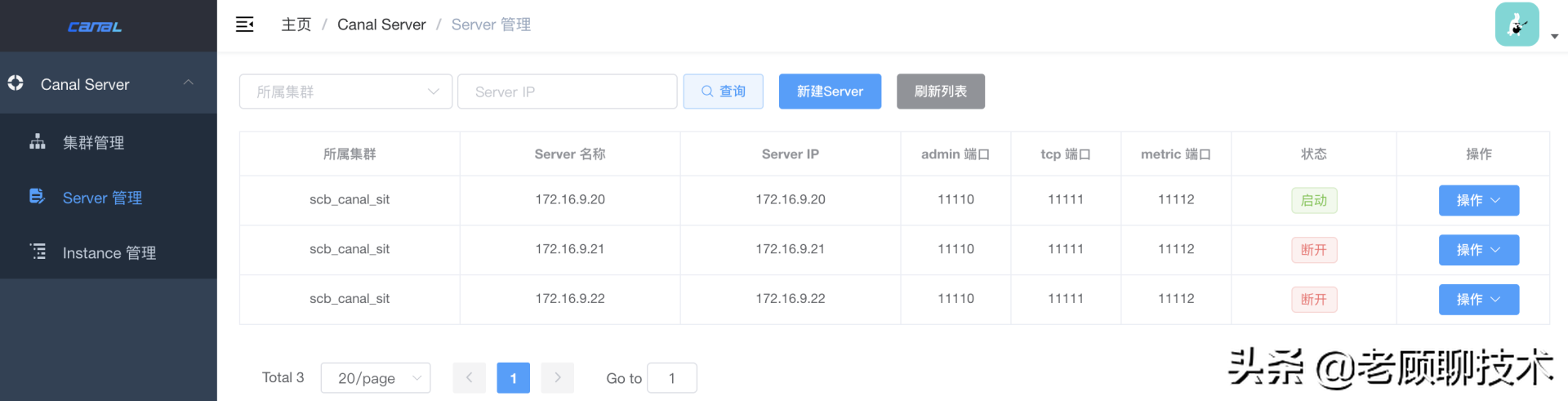
Task: Click 启动 status tag of 172.16.9.20
Action: click(x=1314, y=200)
